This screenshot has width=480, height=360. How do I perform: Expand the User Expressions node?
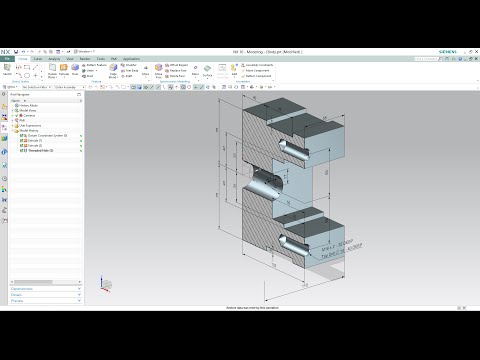point(13,126)
